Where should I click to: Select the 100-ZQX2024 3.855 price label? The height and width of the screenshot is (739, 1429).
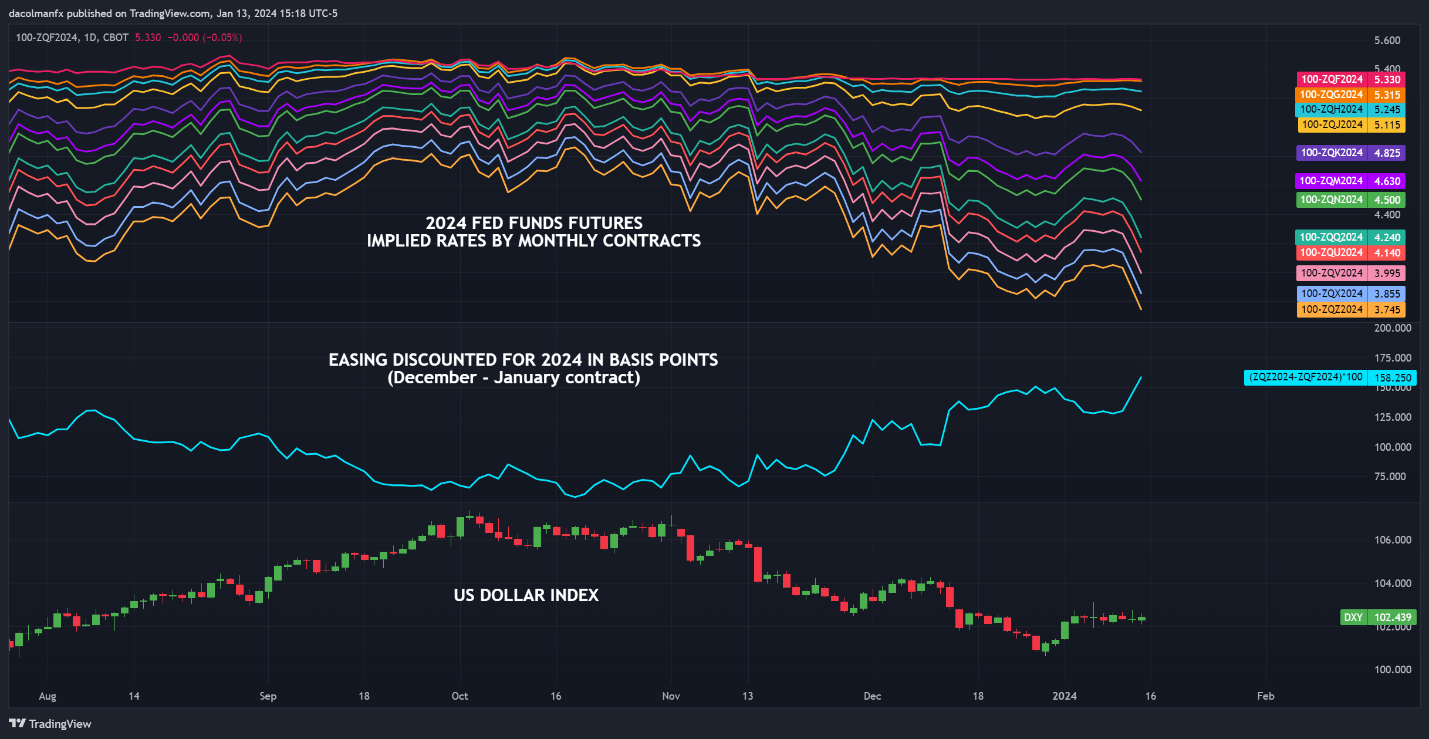point(1351,293)
